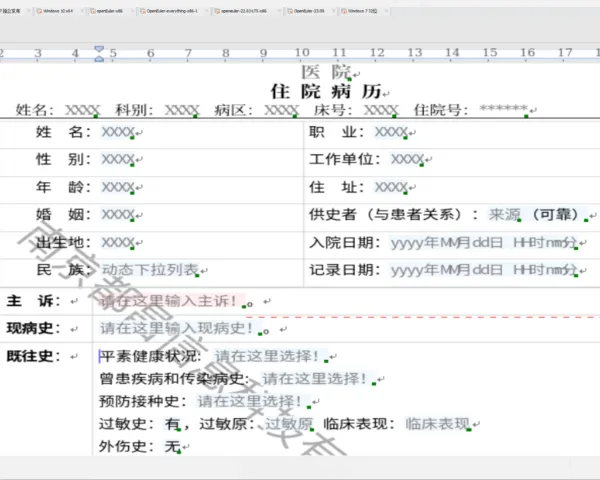Viewport: 600px width, 480px height.
Task: Click the 年 龄 XXXX field
Action: [x=117, y=187]
